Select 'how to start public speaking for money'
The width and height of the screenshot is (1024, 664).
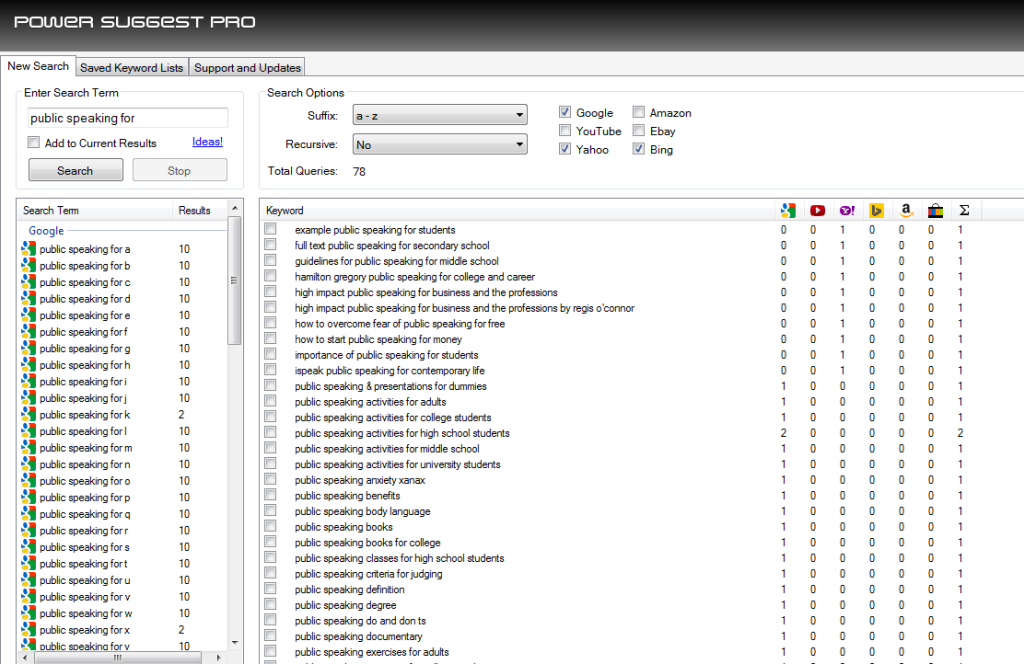377,339
